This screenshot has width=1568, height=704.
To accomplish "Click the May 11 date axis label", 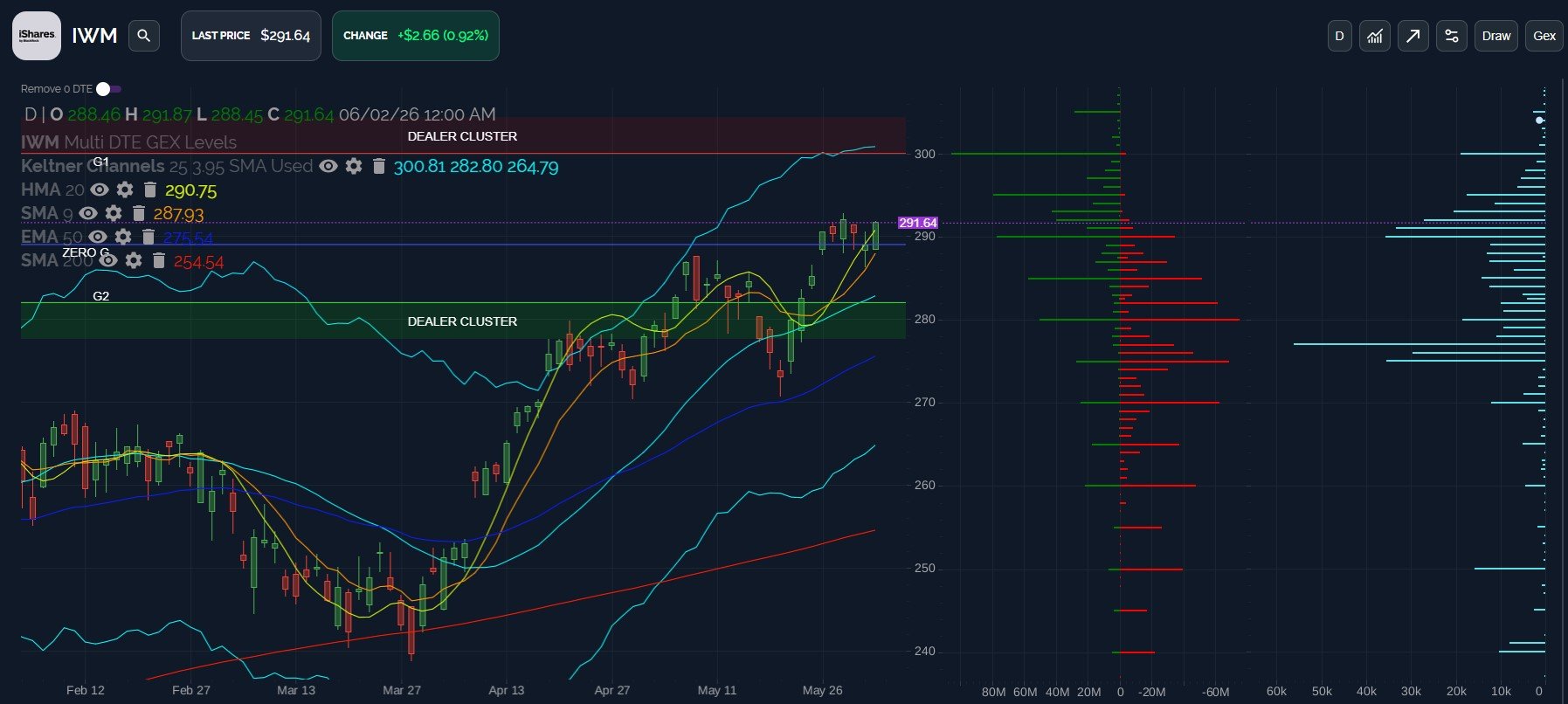I will [x=717, y=690].
